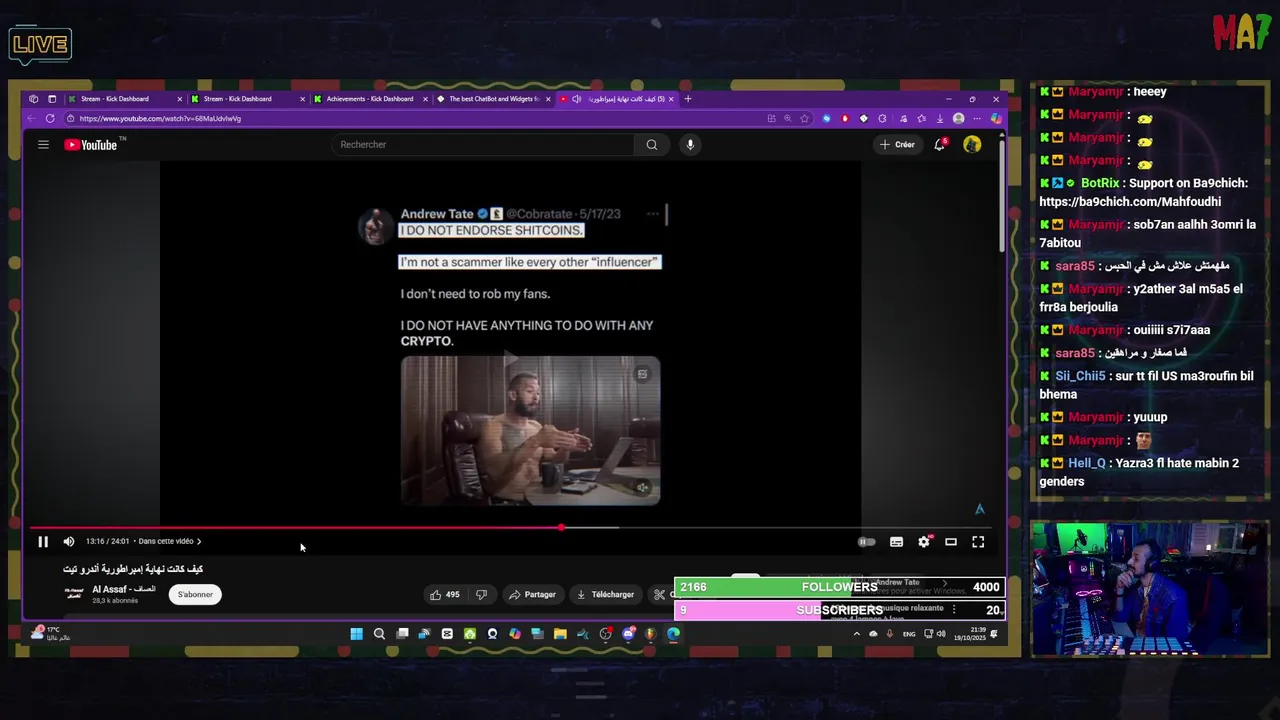This screenshot has height=720, width=1280.
Task: Click BotRix username in chat
Action: point(1100,184)
